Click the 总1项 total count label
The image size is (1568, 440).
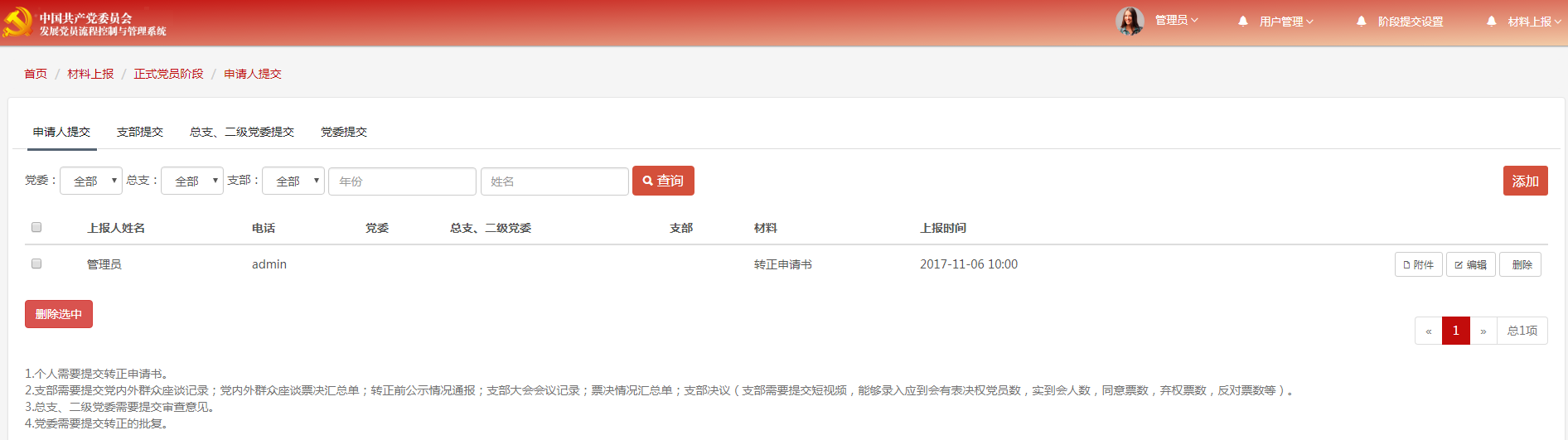tap(1522, 331)
